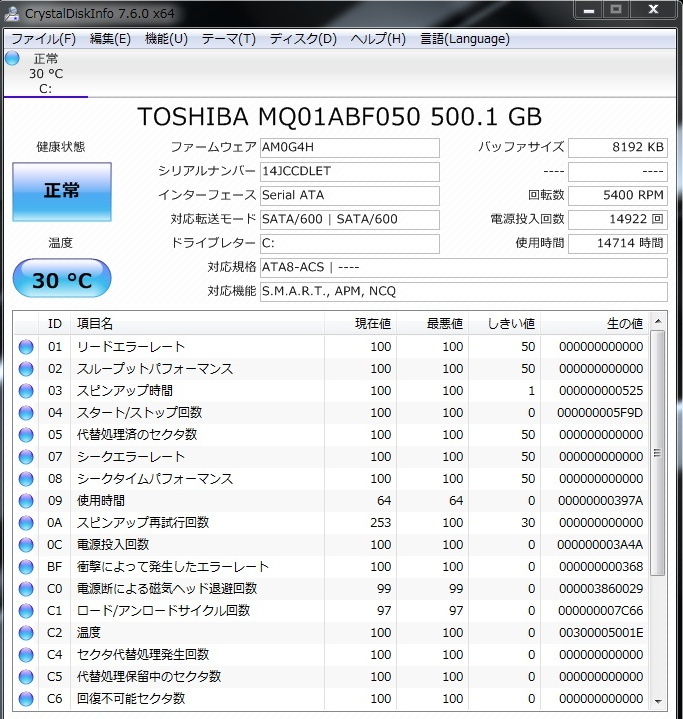Click status orb for row 05 reallocated sectors
Viewport: 683px width, 719px height.
pyautogui.click(x=26, y=435)
